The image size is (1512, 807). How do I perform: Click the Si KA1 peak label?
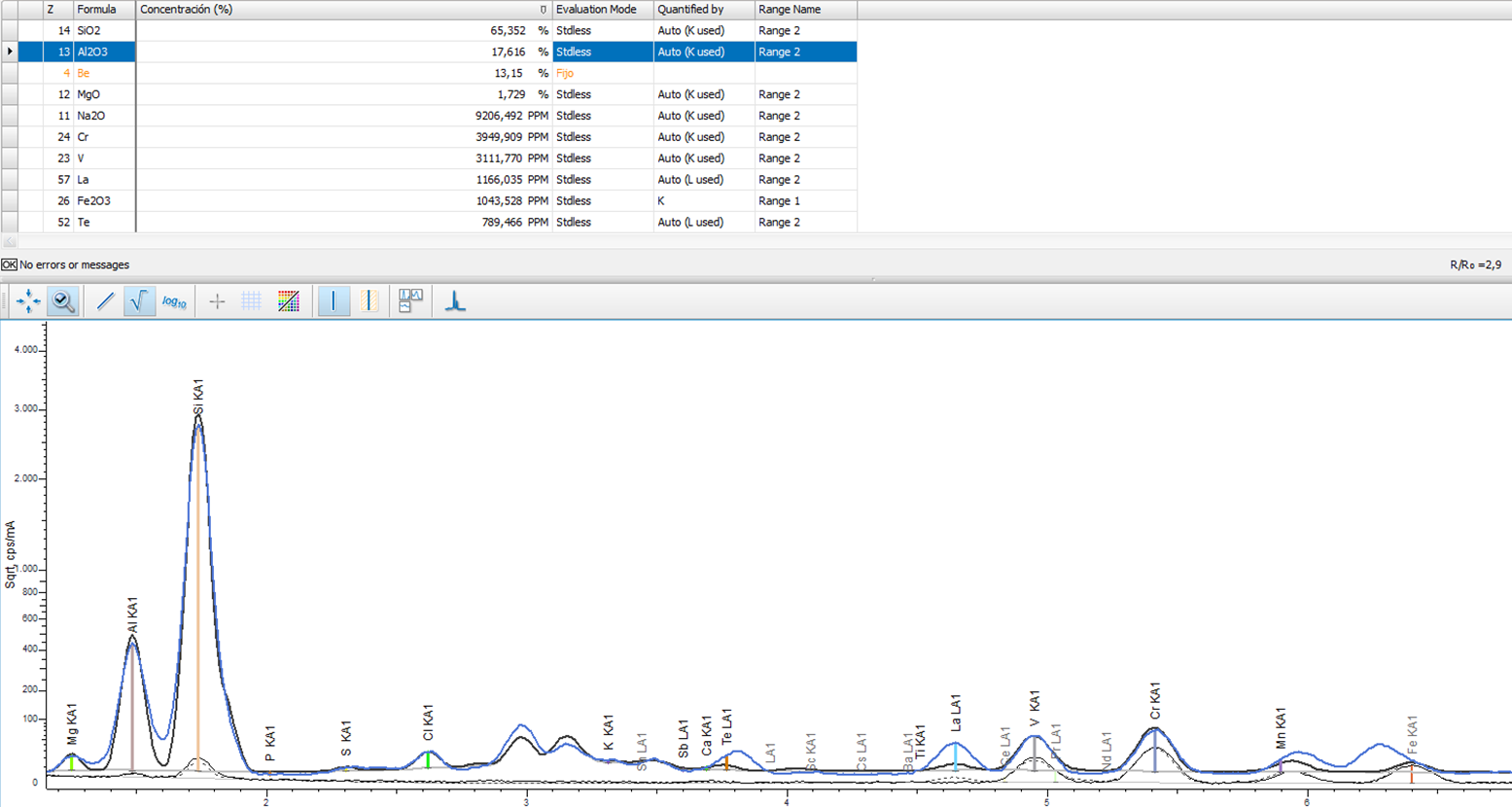pos(198,397)
